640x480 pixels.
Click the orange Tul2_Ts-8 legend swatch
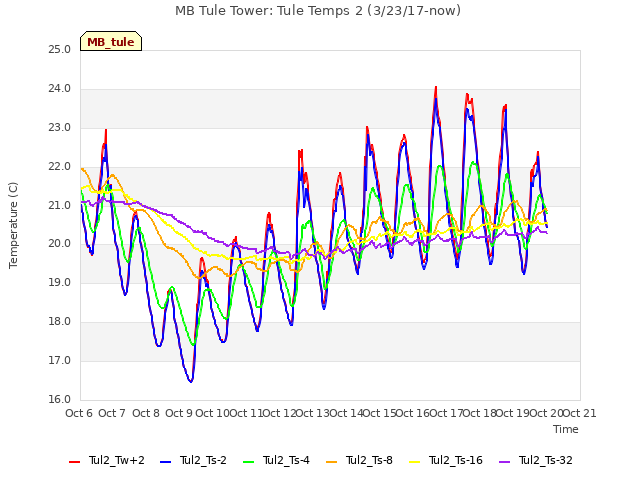pos(331,462)
